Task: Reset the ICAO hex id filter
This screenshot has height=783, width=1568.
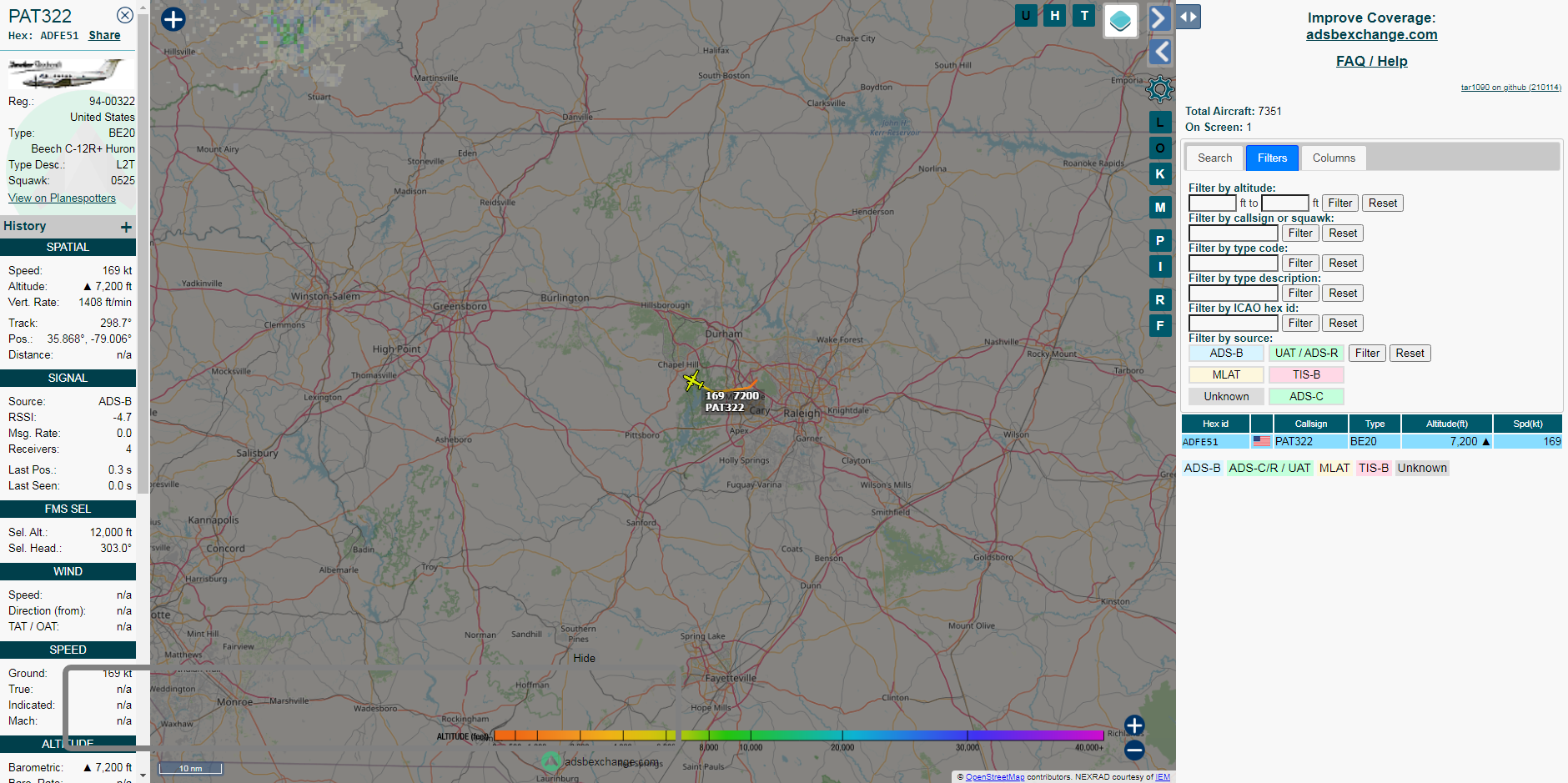Action: (x=1343, y=323)
